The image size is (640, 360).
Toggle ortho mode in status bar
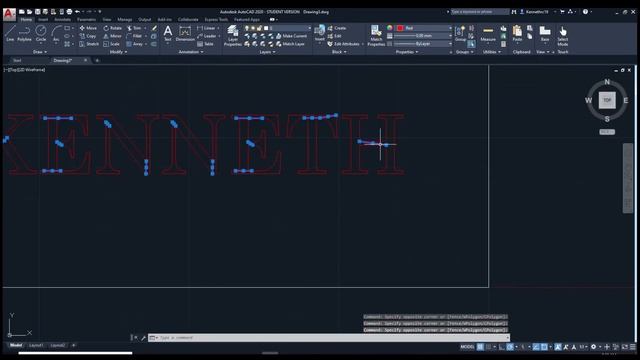click(502, 347)
